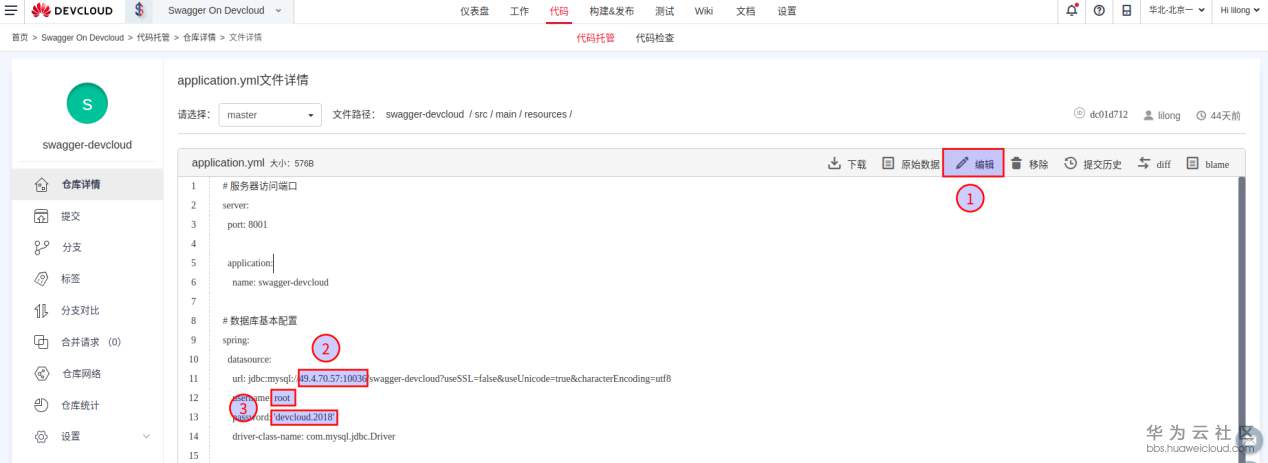The height and width of the screenshot is (463, 1268).
Task: Click the 提交 sidebar icon
Action: 41,216
